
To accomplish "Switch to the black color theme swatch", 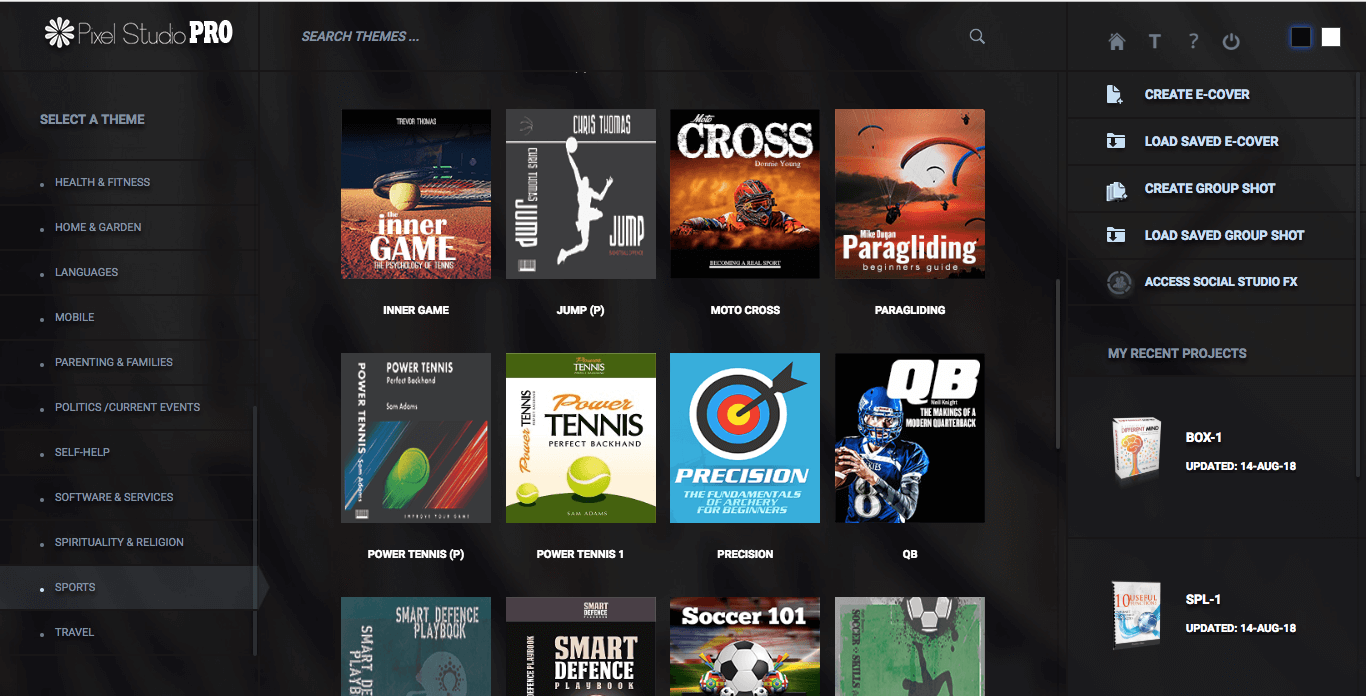I will [x=1300, y=37].
